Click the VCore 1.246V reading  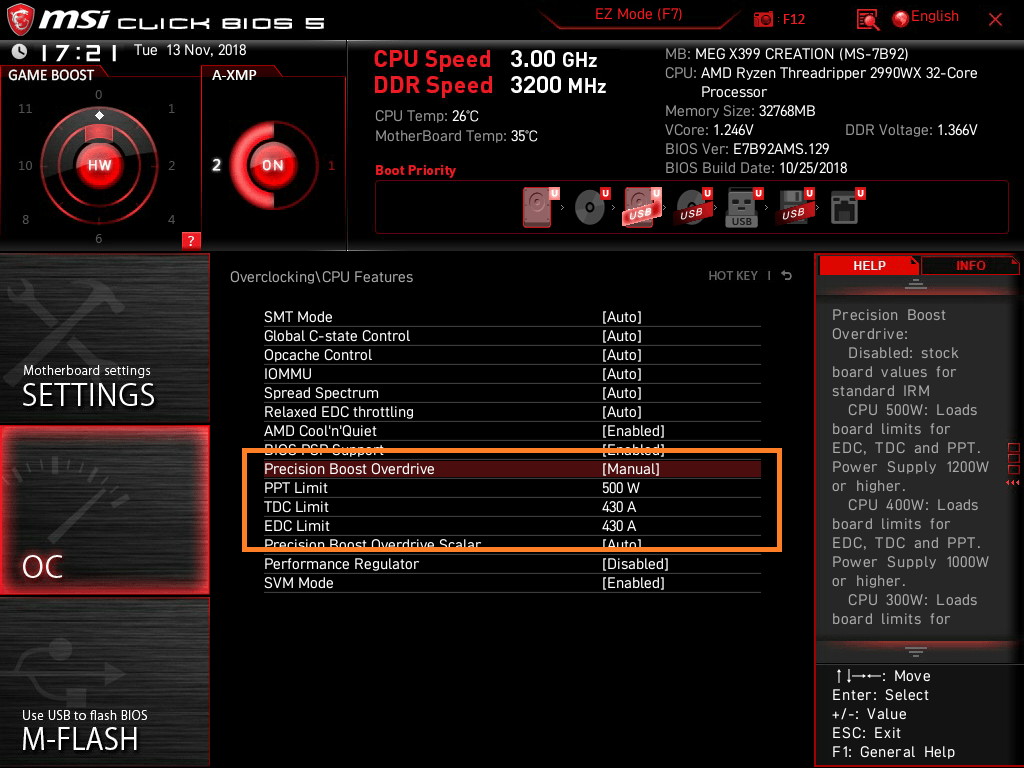point(709,130)
